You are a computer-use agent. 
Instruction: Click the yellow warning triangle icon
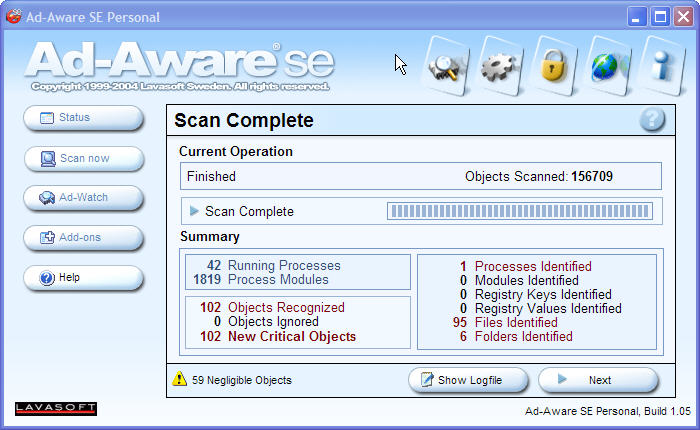pyautogui.click(x=179, y=379)
